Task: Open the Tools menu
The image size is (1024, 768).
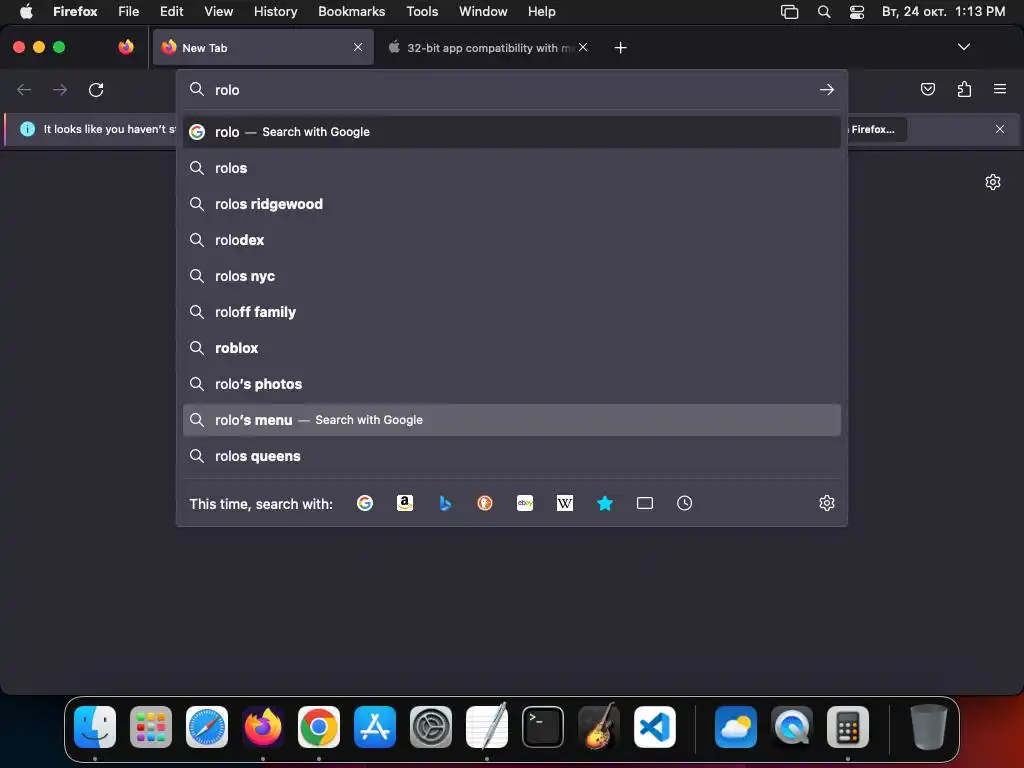Action: [422, 11]
